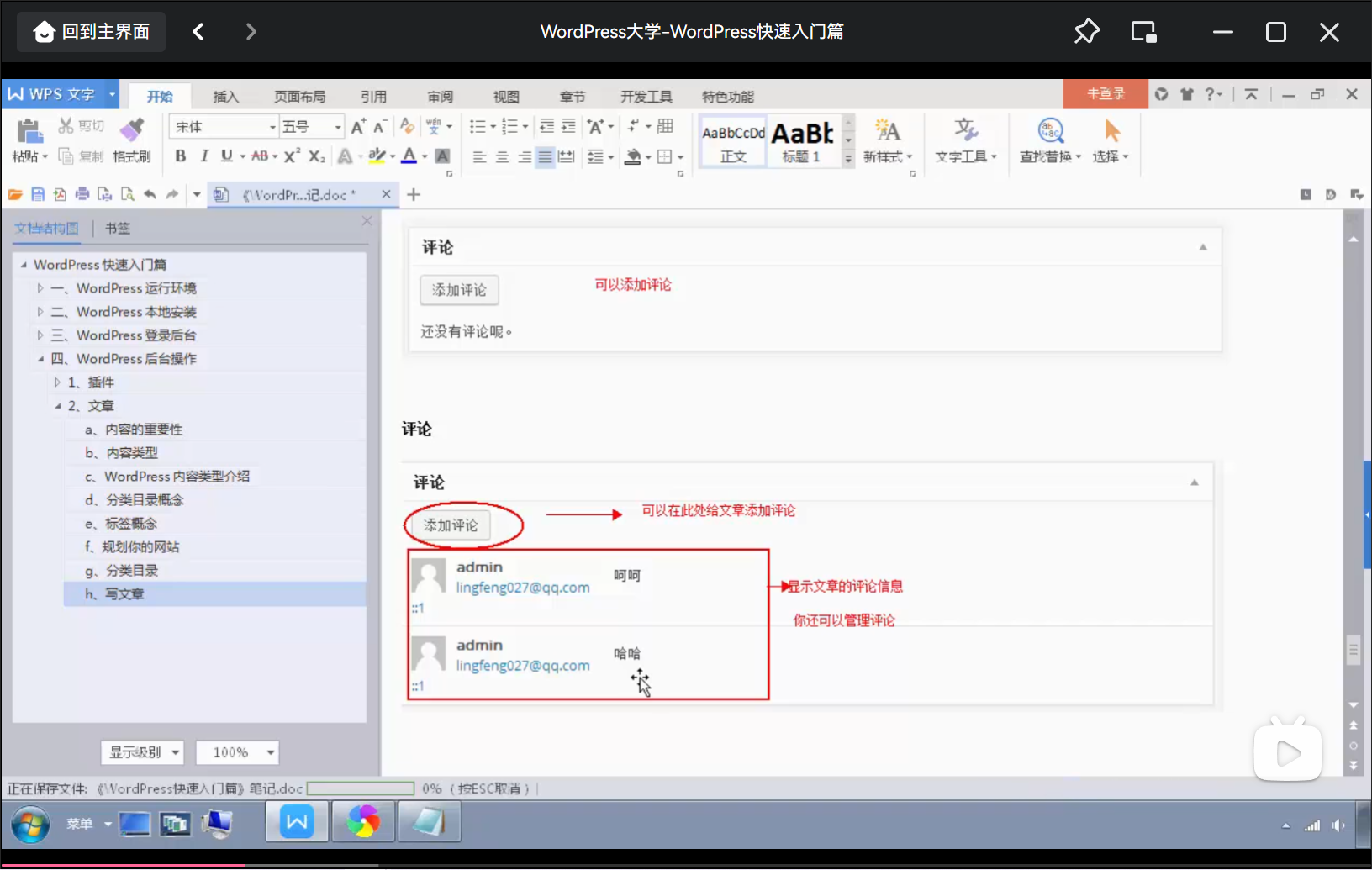
Task: Select the Format Painter brush
Action: (132, 129)
